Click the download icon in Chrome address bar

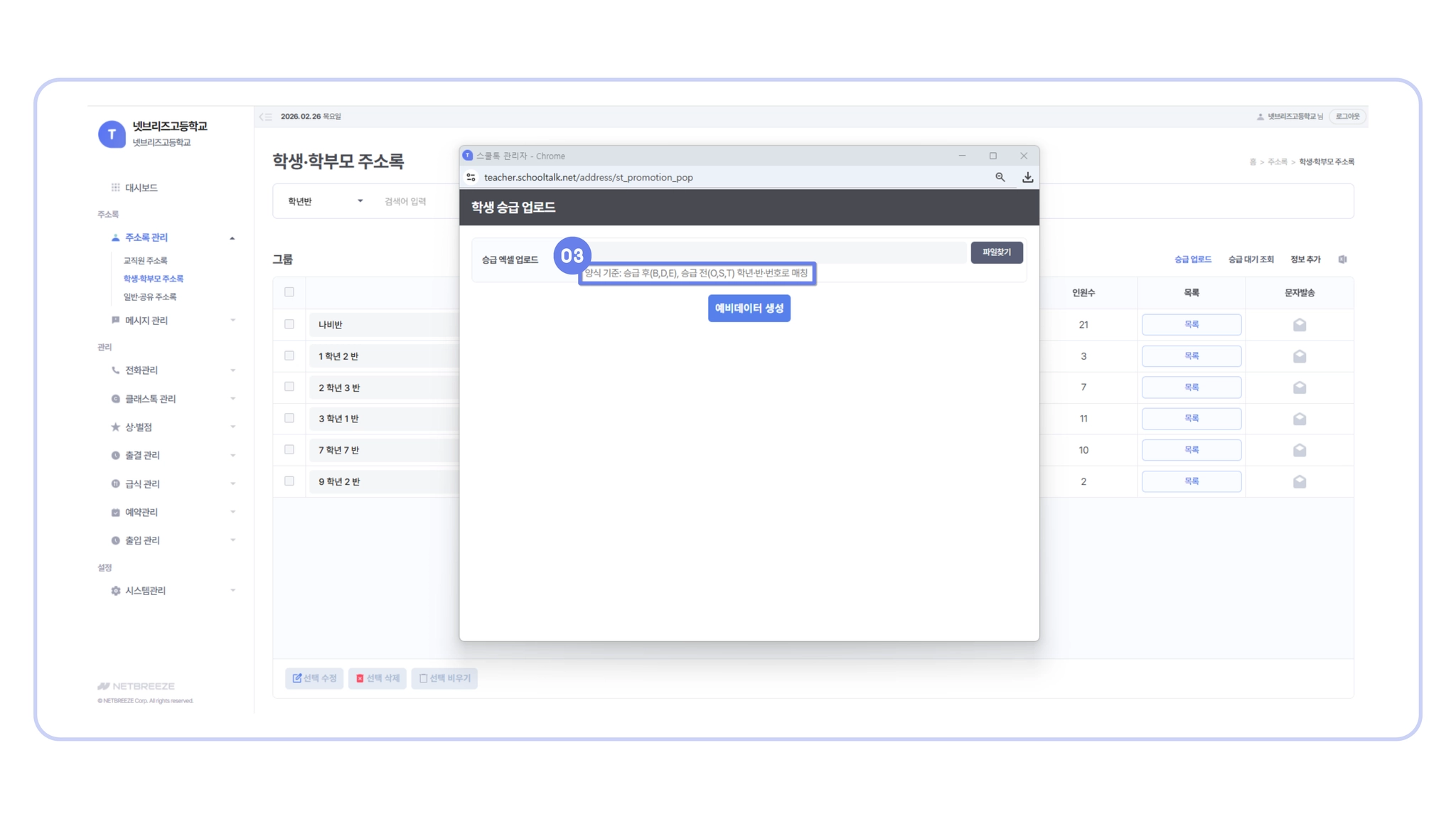pos(1027,178)
